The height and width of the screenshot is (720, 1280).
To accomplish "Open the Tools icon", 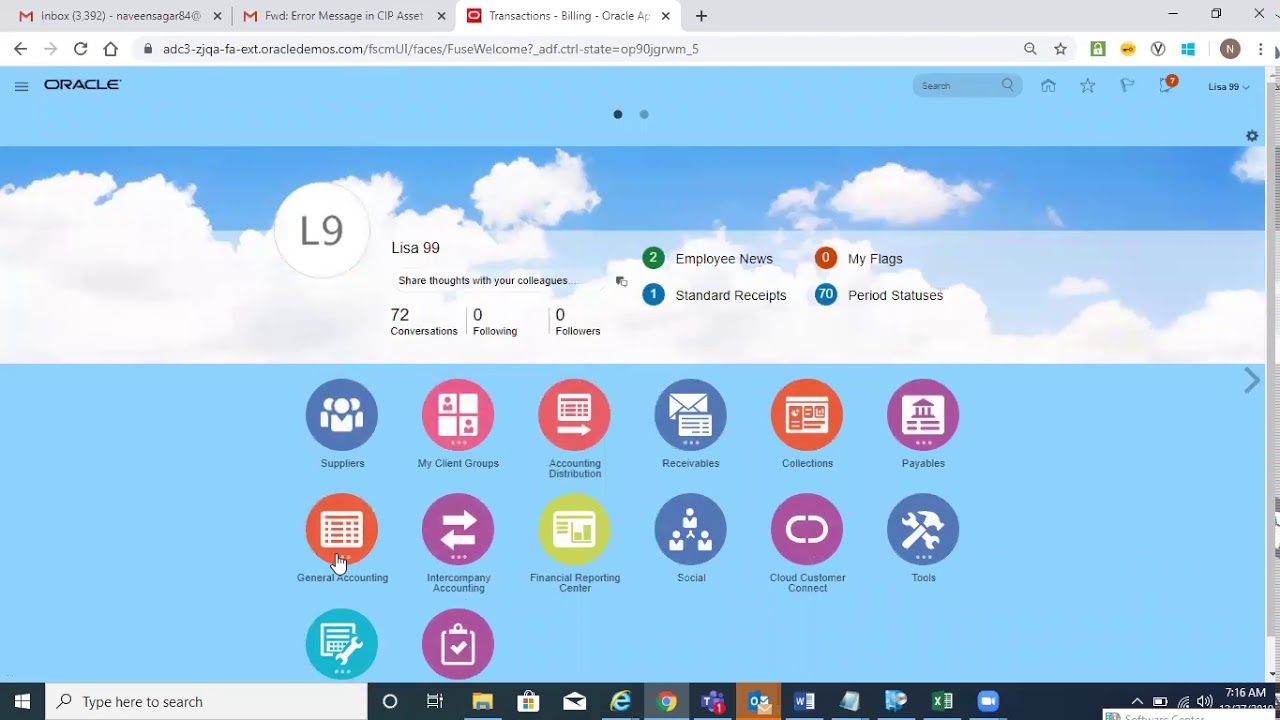I will point(923,529).
